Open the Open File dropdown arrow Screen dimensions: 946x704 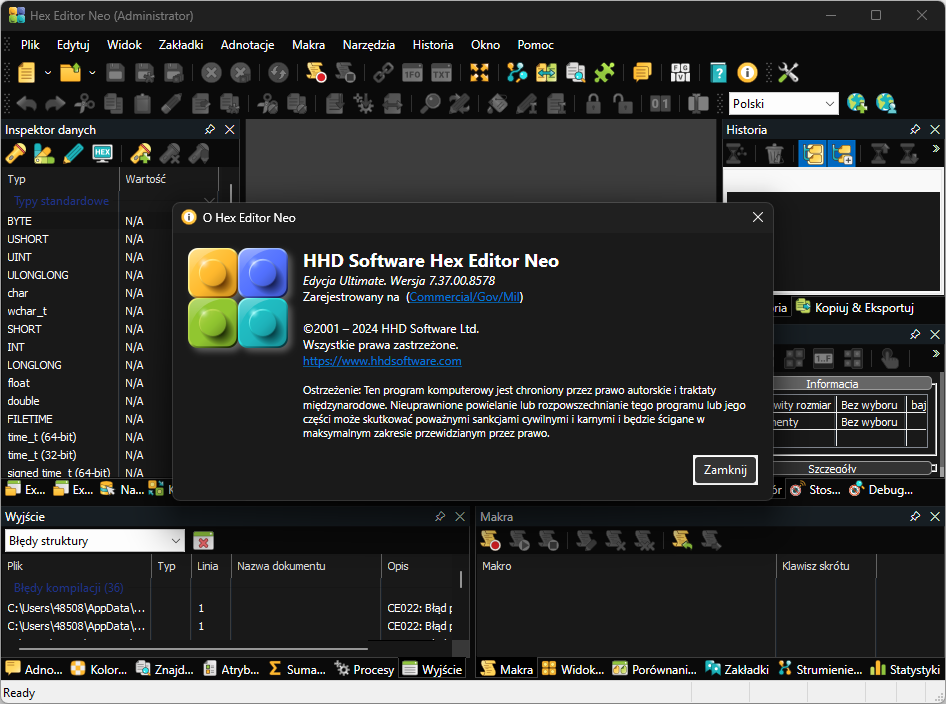92,73
